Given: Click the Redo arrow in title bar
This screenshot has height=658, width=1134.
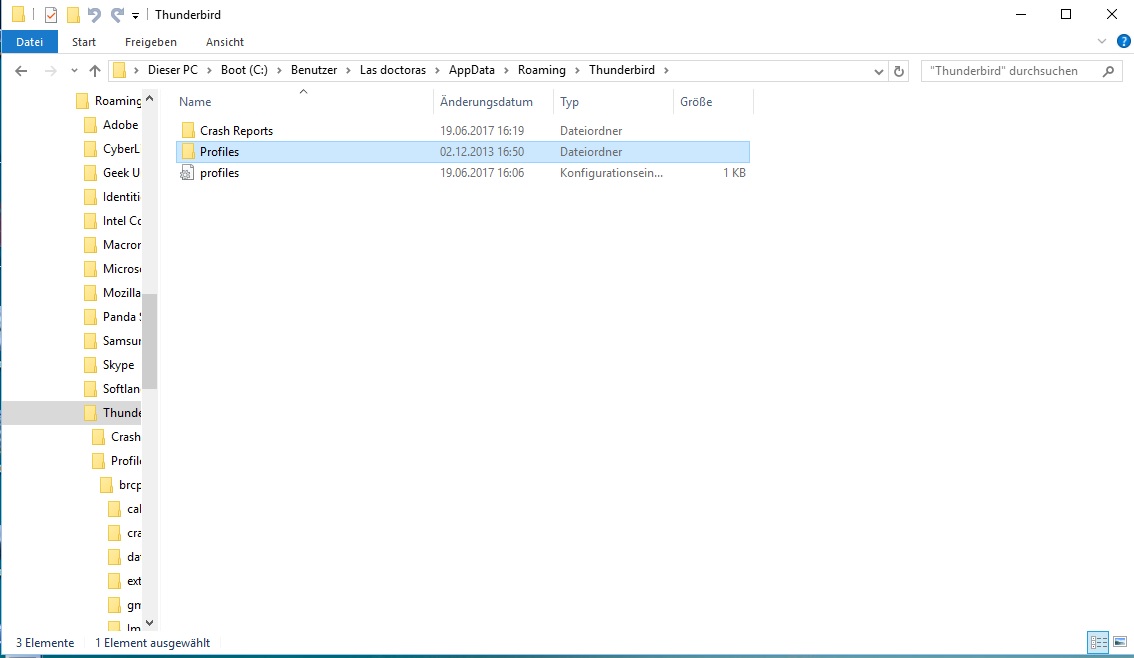Looking at the screenshot, I should click(117, 15).
